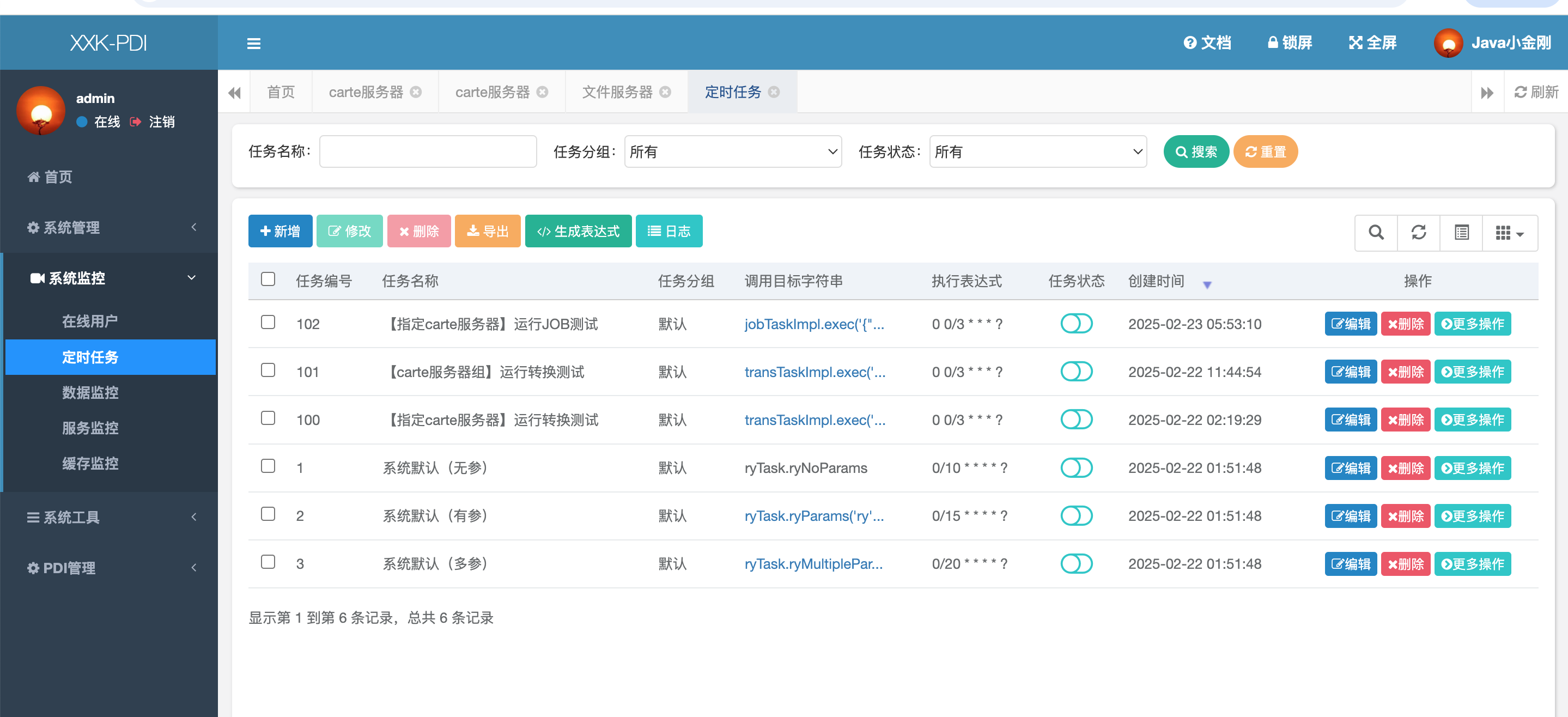This screenshot has width=1568, height=717.
Task: Open the columns grid dropdown
Action: [x=1509, y=233]
